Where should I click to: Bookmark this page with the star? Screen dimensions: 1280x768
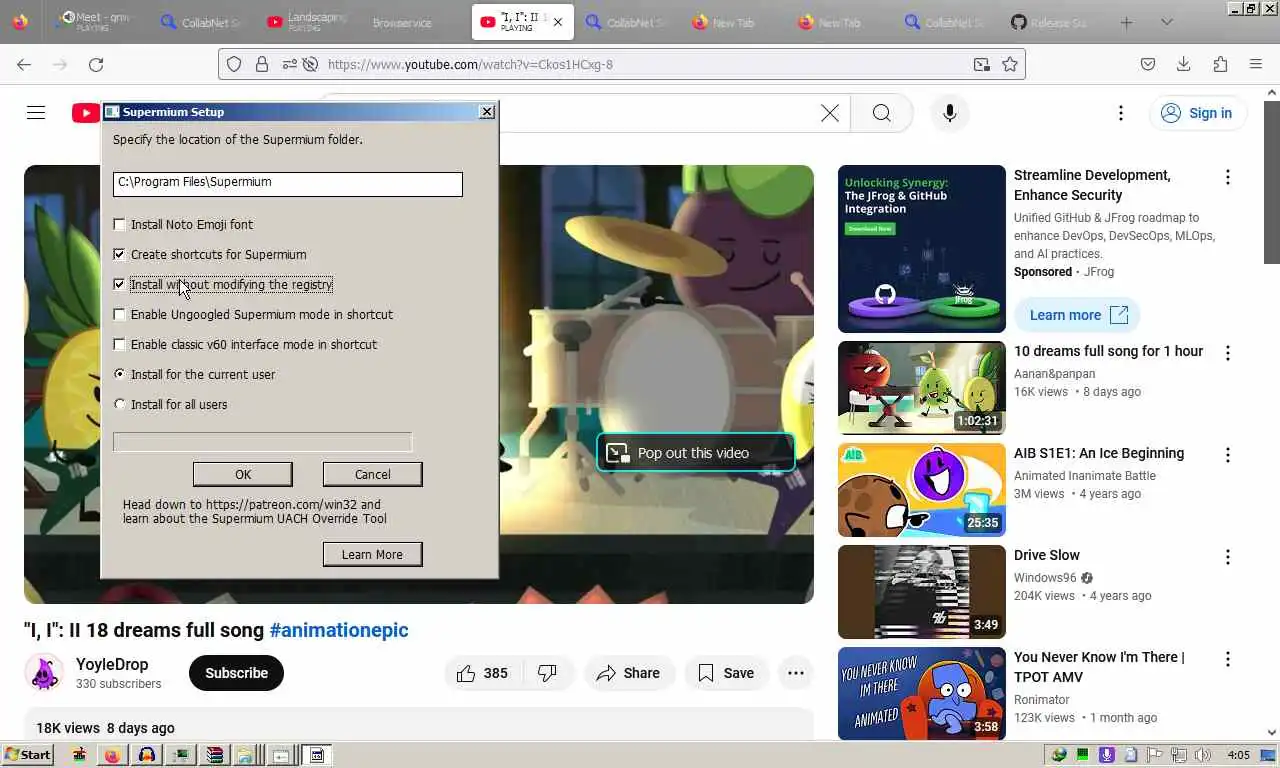(1010, 64)
